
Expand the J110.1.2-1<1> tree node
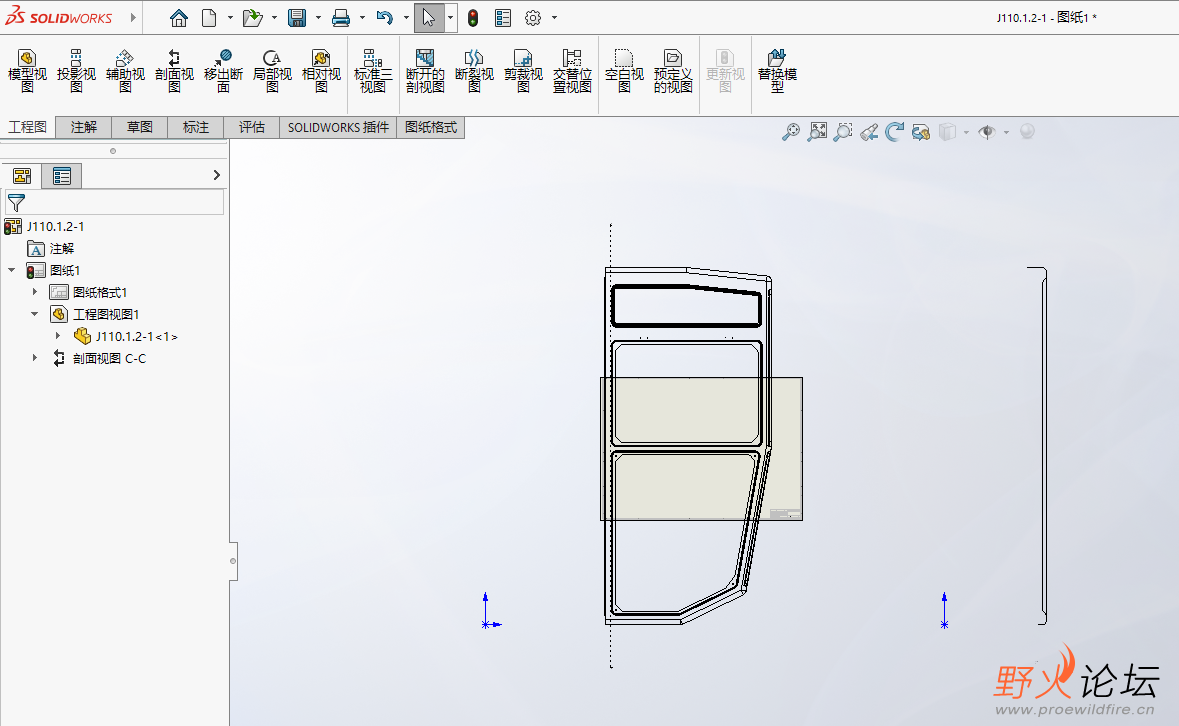tap(58, 336)
